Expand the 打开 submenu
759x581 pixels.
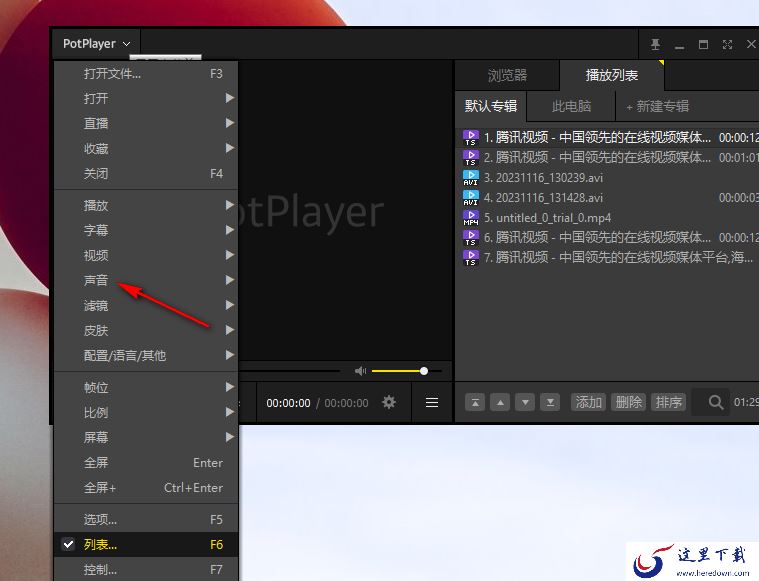pyautogui.click(x=146, y=98)
